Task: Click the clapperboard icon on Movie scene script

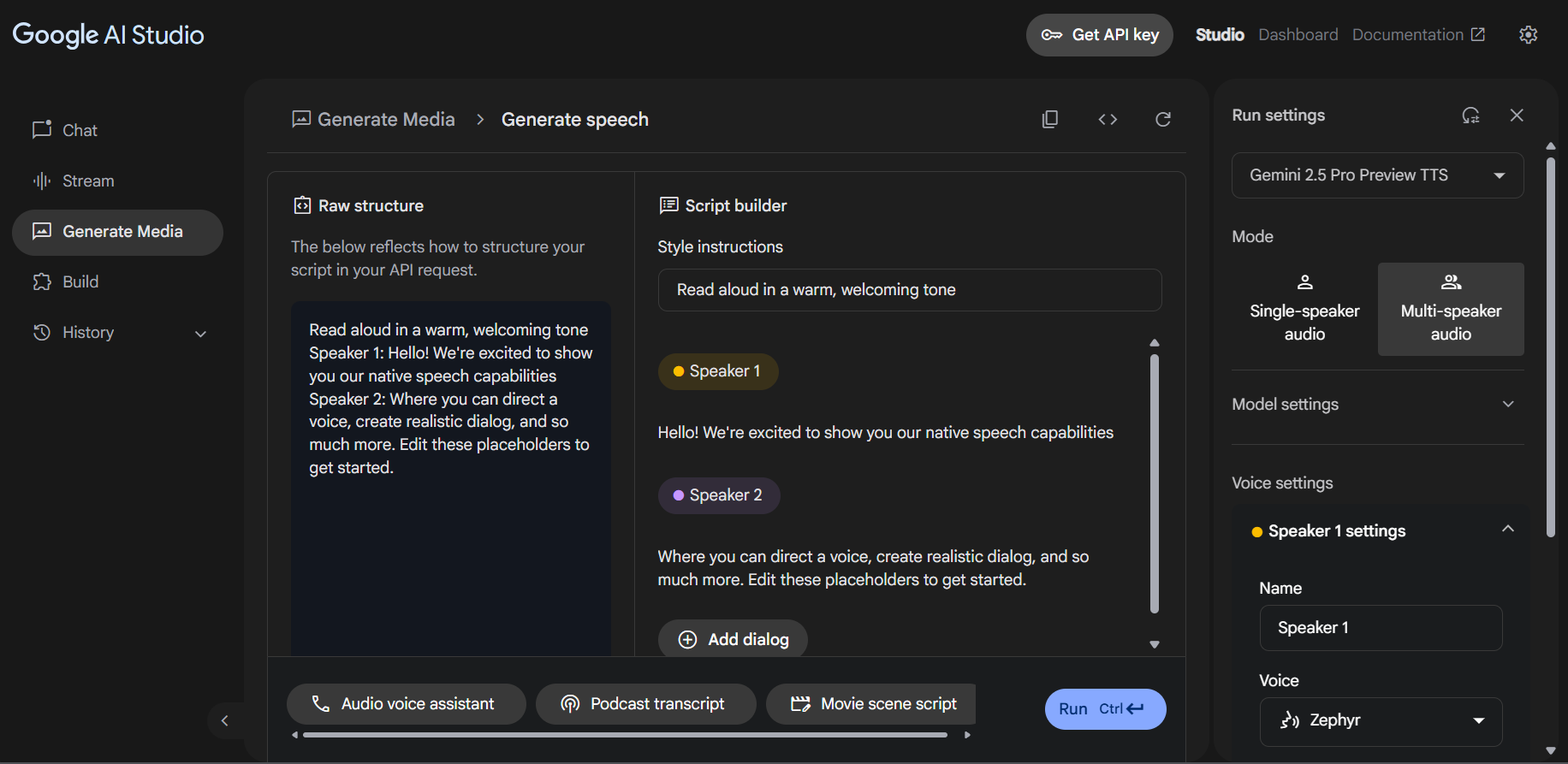Action: tap(800, 703)
